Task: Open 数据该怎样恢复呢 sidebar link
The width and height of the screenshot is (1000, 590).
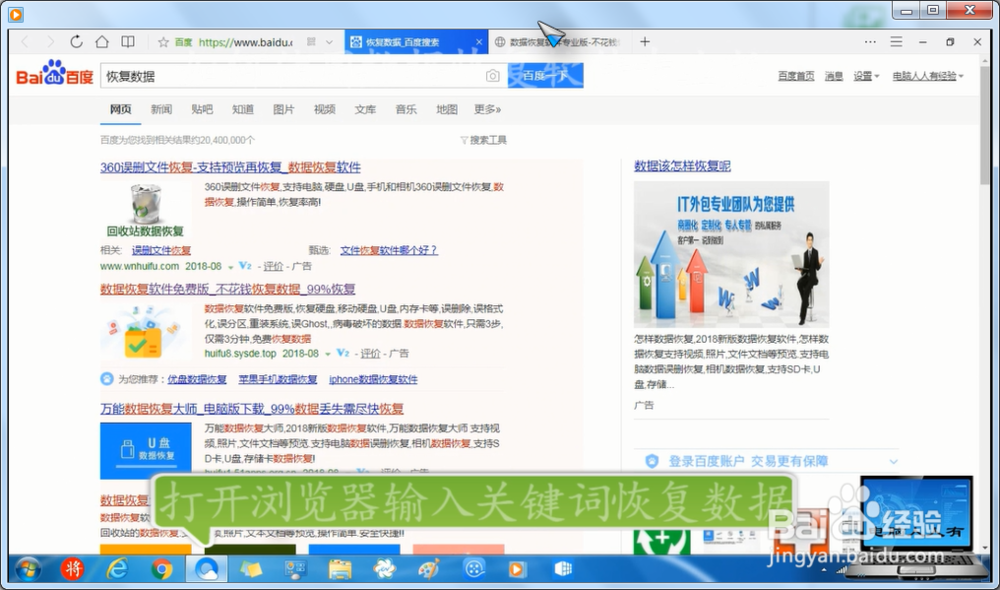Action: (682, 166)
